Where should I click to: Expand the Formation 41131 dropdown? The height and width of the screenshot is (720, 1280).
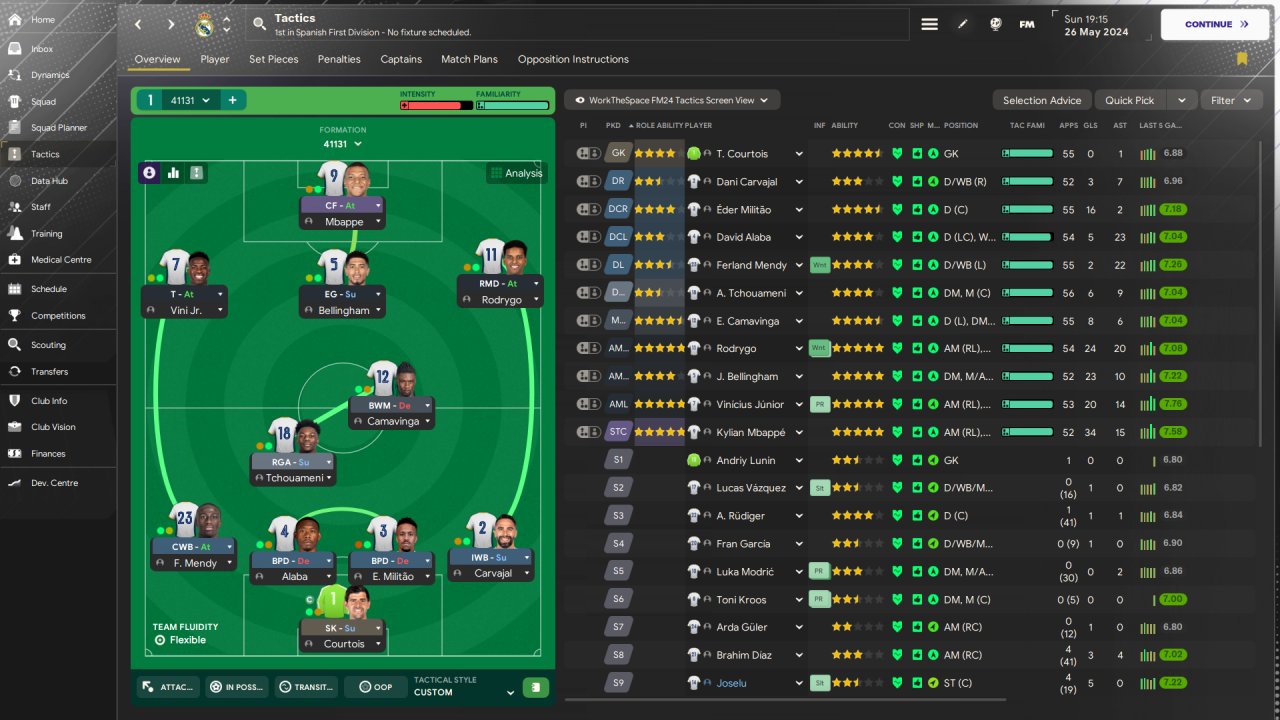343,144
